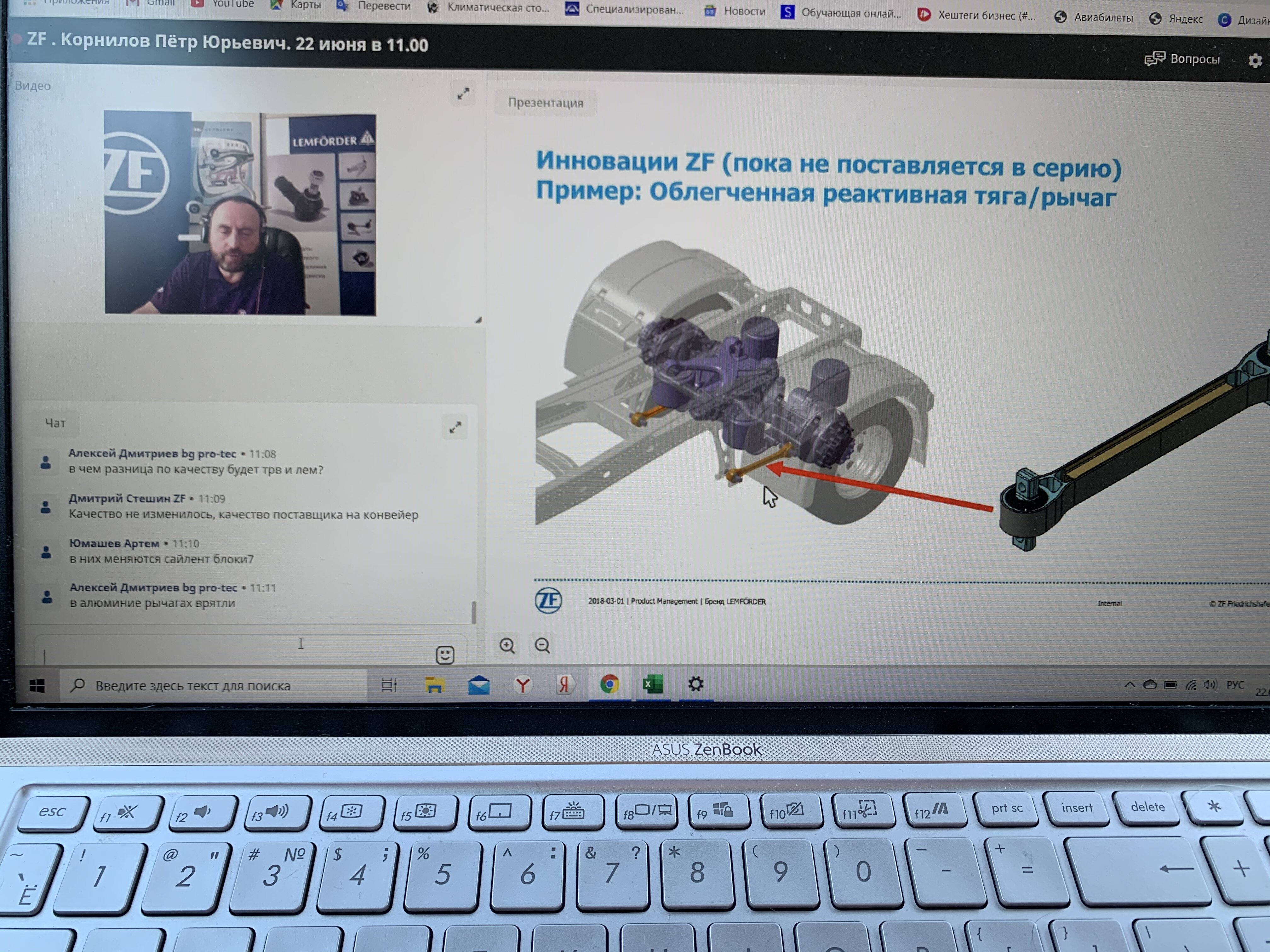Click avatar icon beside Юмашев Артем

[46, 552]
